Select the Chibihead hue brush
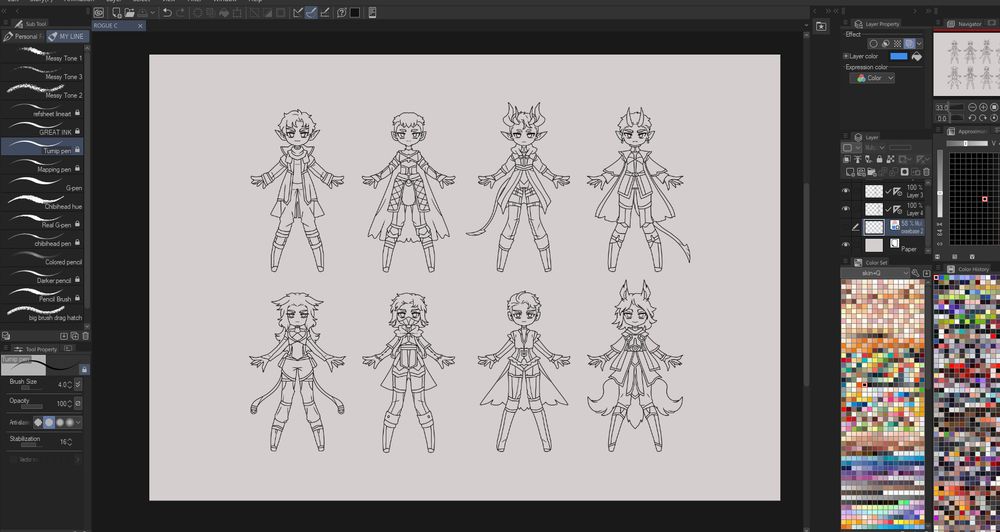1000x532 pixels. [42, 203]
